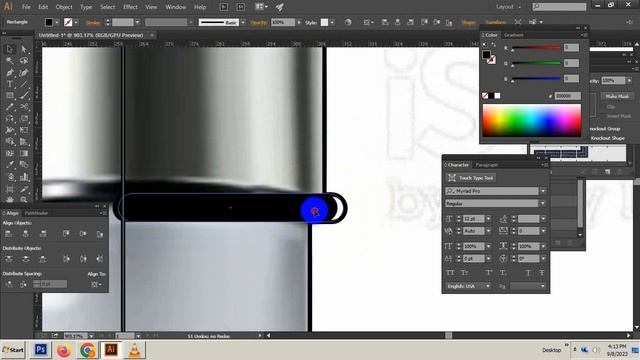Select the Direct Selection tool
Image resolution: width=640 pixels, height=360 pixels.
point(24,49)
